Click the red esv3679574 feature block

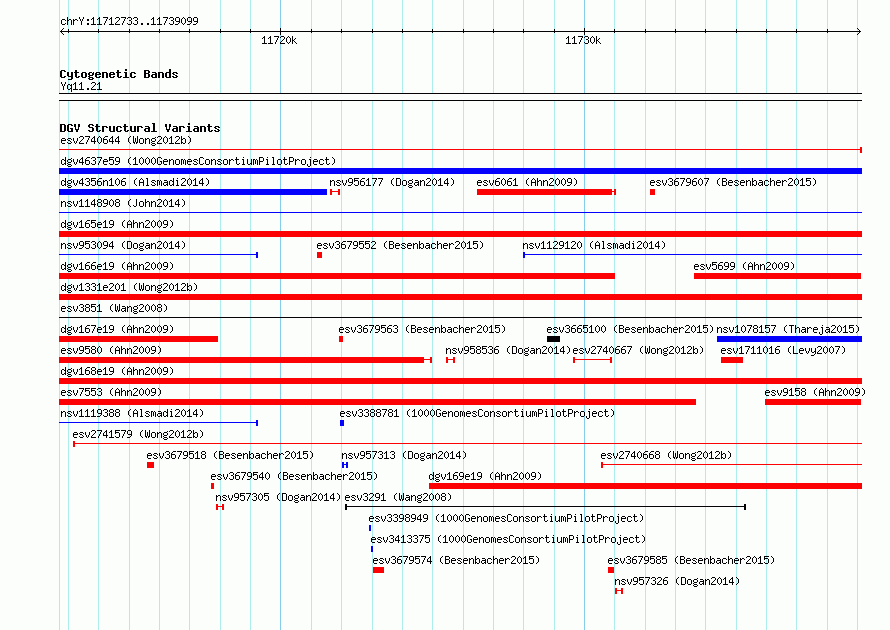(x=379, y=570)
